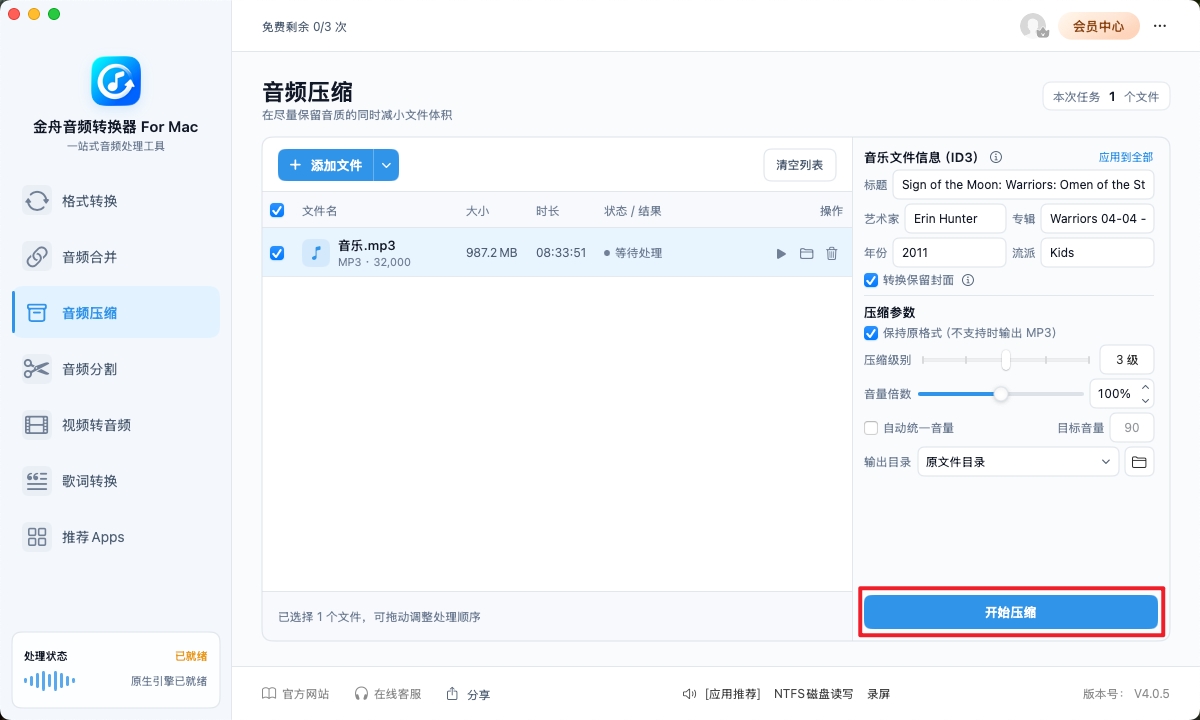Click the info icon beside 音乐文件信息 (ID3)
The image size is (1200, 720).
996,157
